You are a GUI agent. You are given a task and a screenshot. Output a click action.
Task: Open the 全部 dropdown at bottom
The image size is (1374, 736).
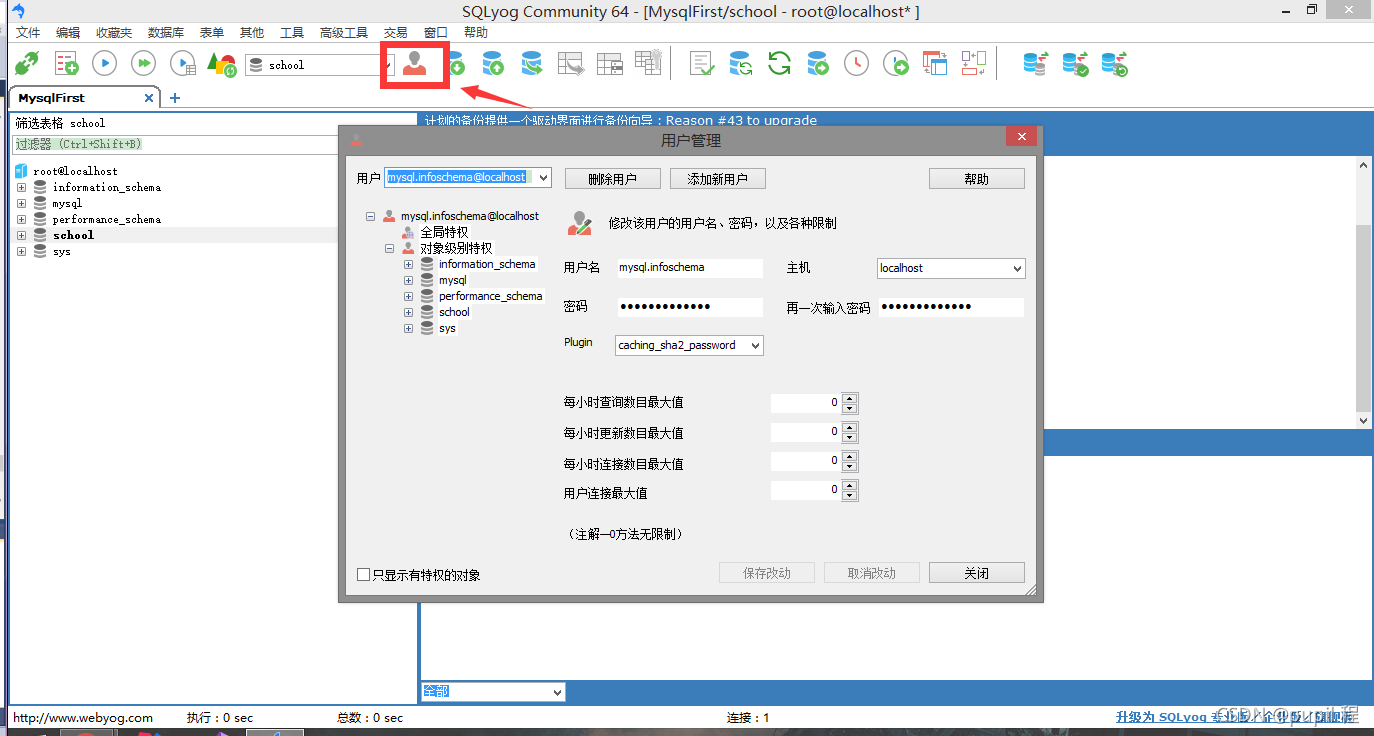[x=557, y=692]
